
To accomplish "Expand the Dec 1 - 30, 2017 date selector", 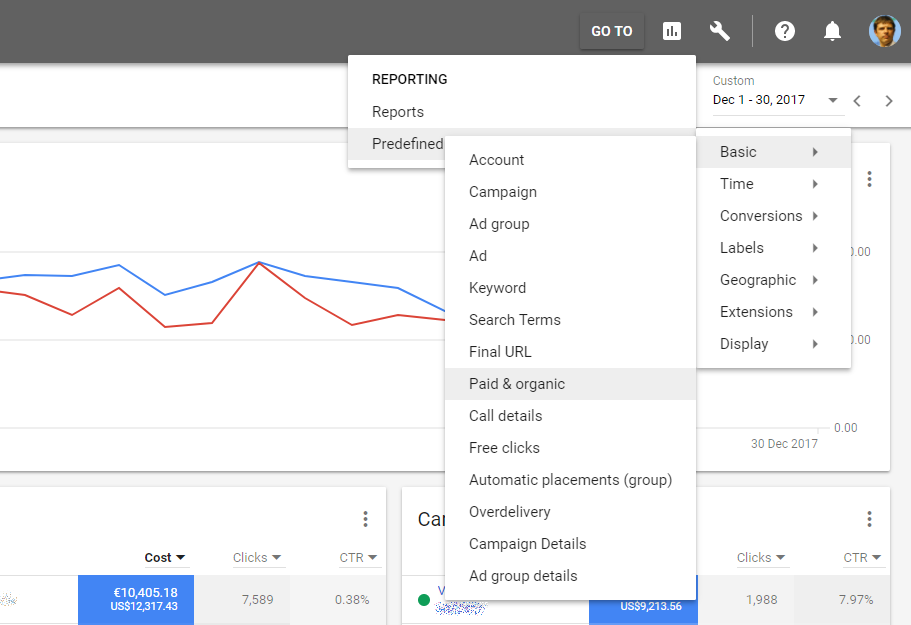I will click(x=833, y=100).
